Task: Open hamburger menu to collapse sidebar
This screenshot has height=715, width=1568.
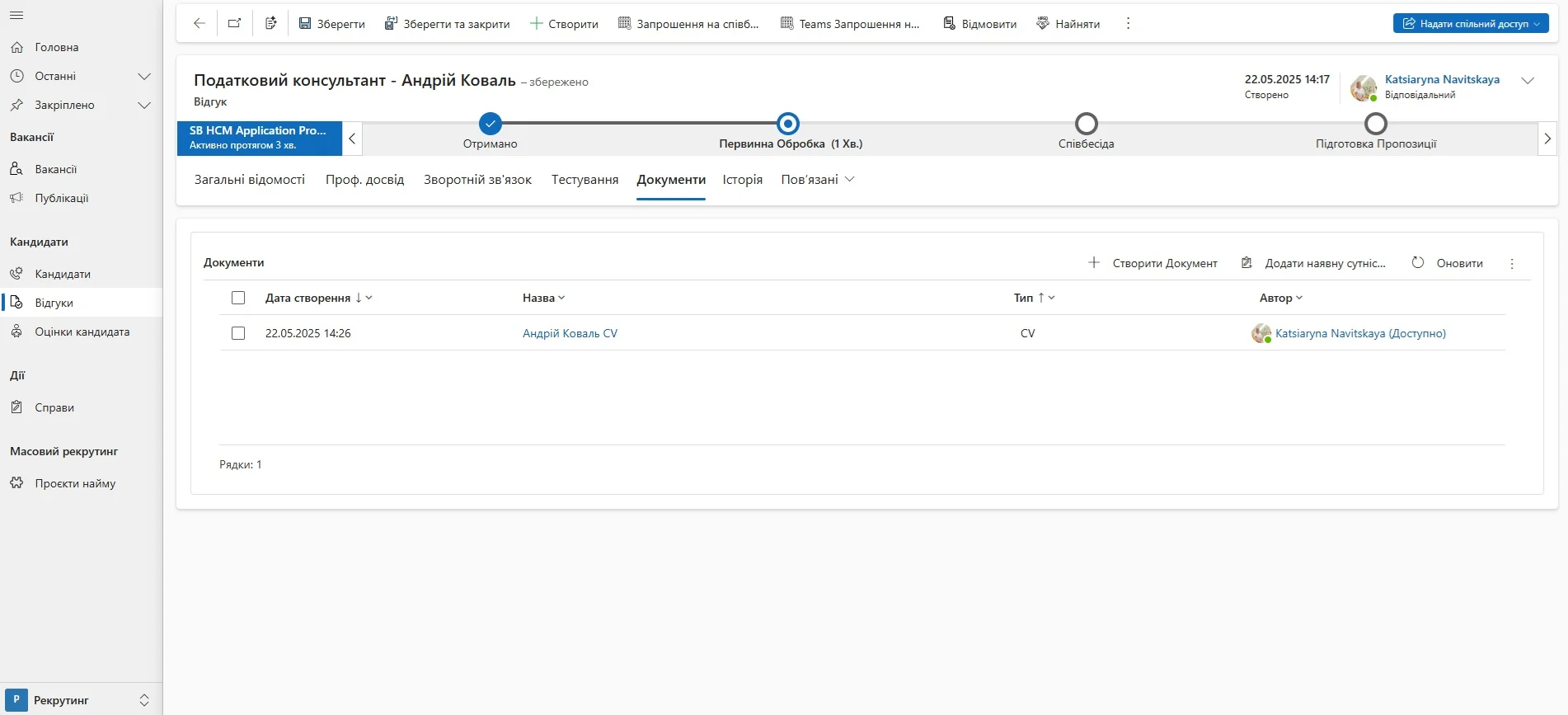Action: coord(16,16)
